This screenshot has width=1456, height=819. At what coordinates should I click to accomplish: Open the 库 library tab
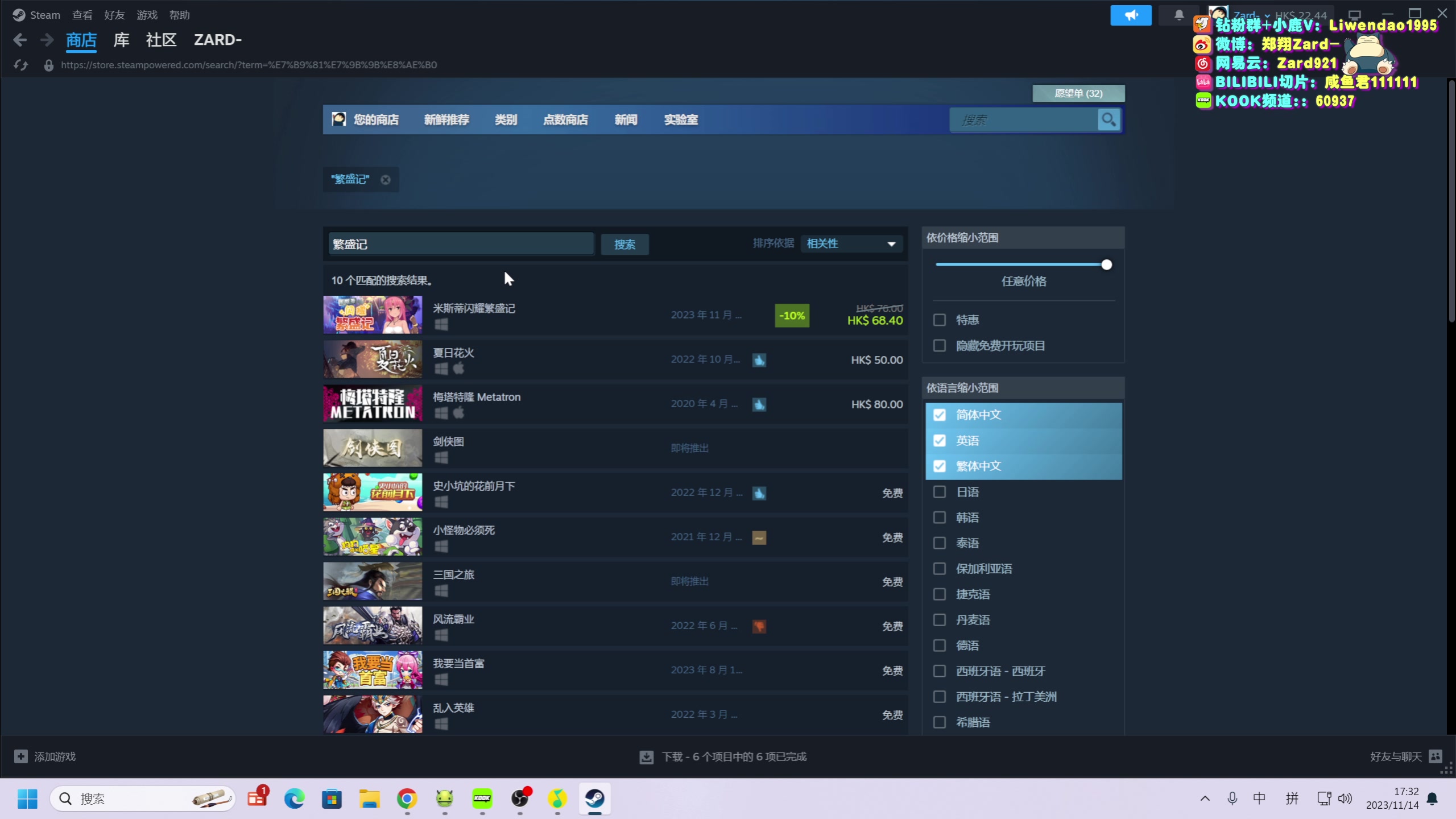pyautogui.click(x=121, y=40)
